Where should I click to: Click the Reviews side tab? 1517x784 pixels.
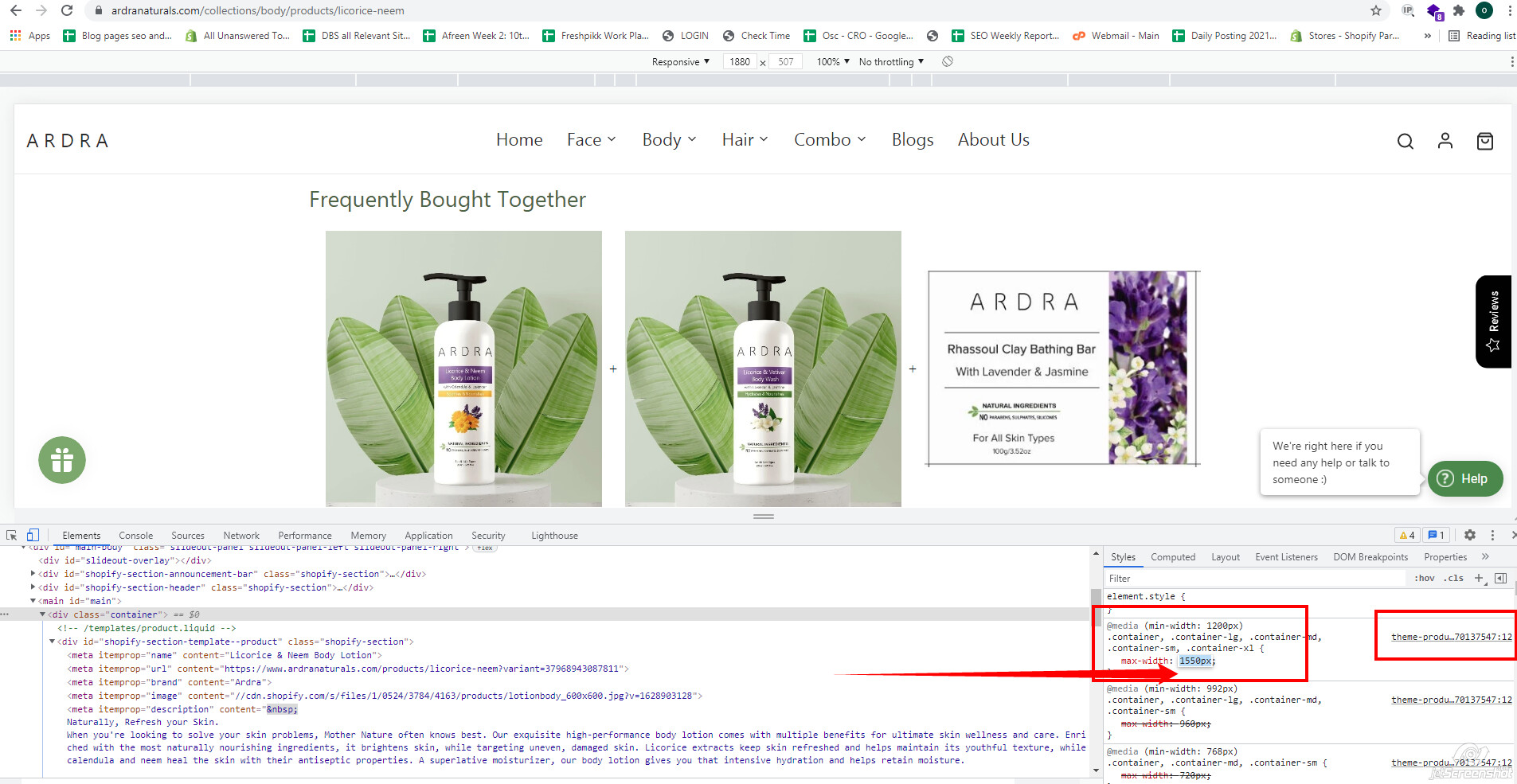coord(1493,322)
